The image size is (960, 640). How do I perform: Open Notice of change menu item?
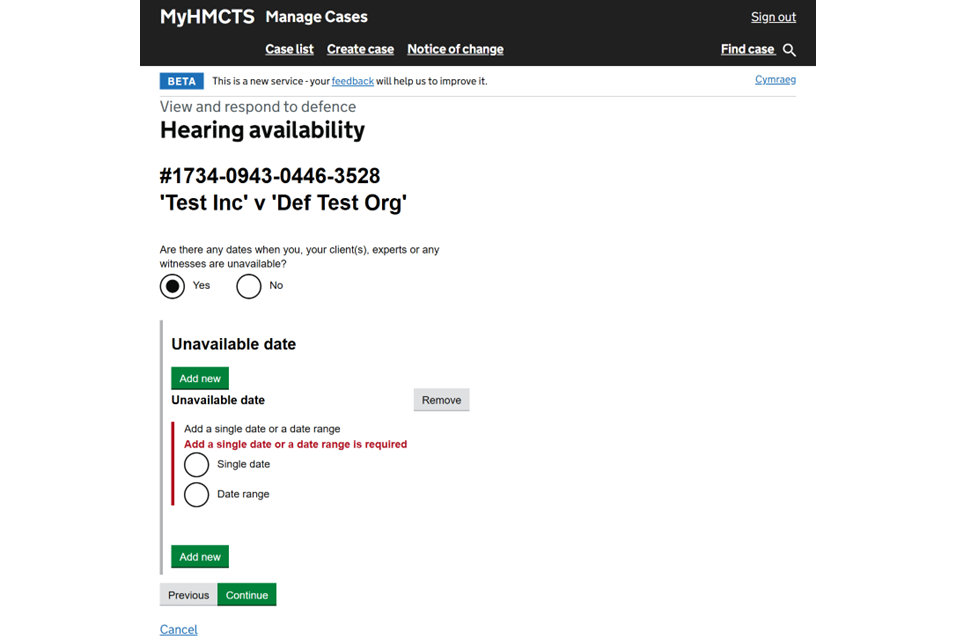(455, 49)
